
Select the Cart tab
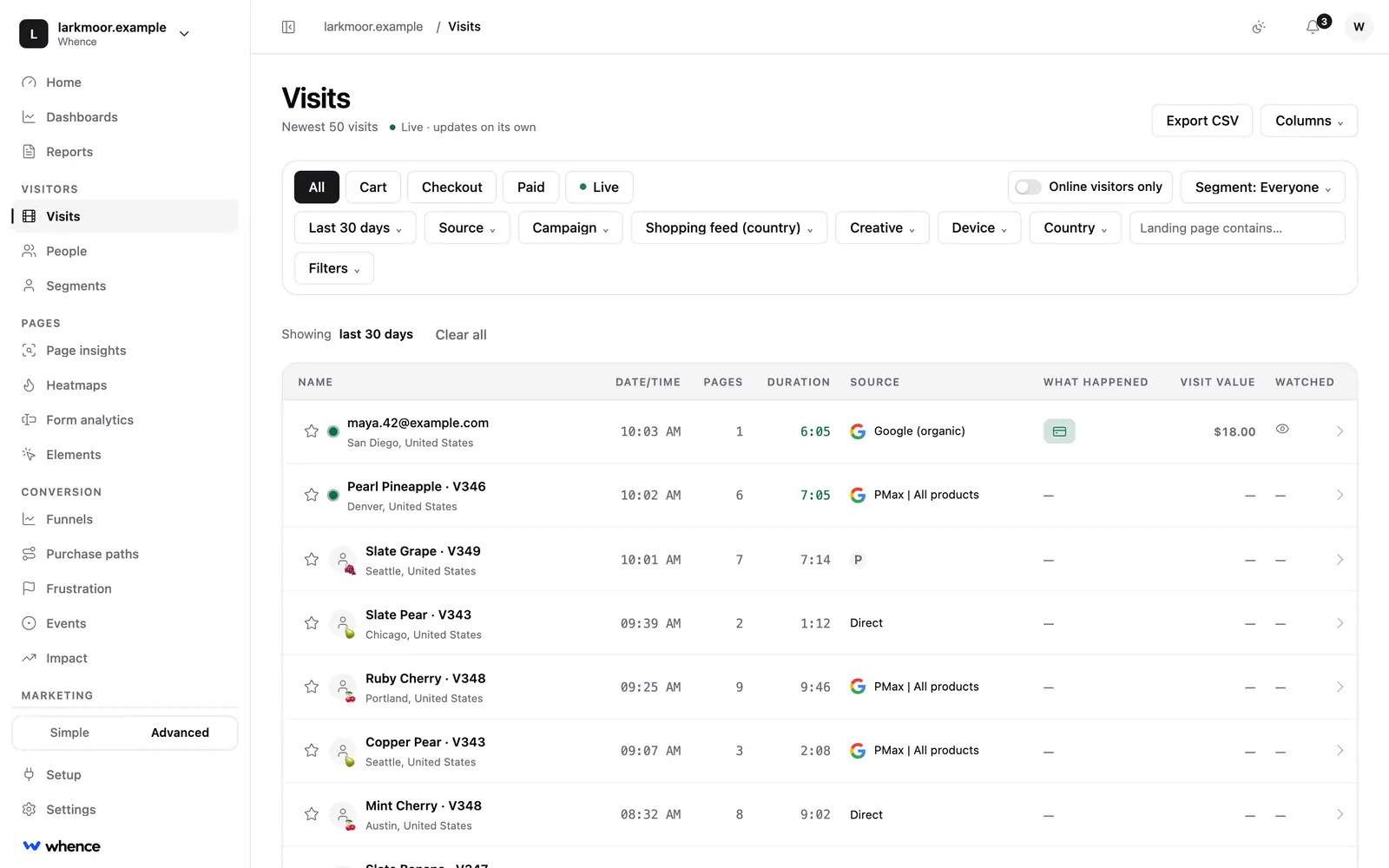tap(373, 187)
